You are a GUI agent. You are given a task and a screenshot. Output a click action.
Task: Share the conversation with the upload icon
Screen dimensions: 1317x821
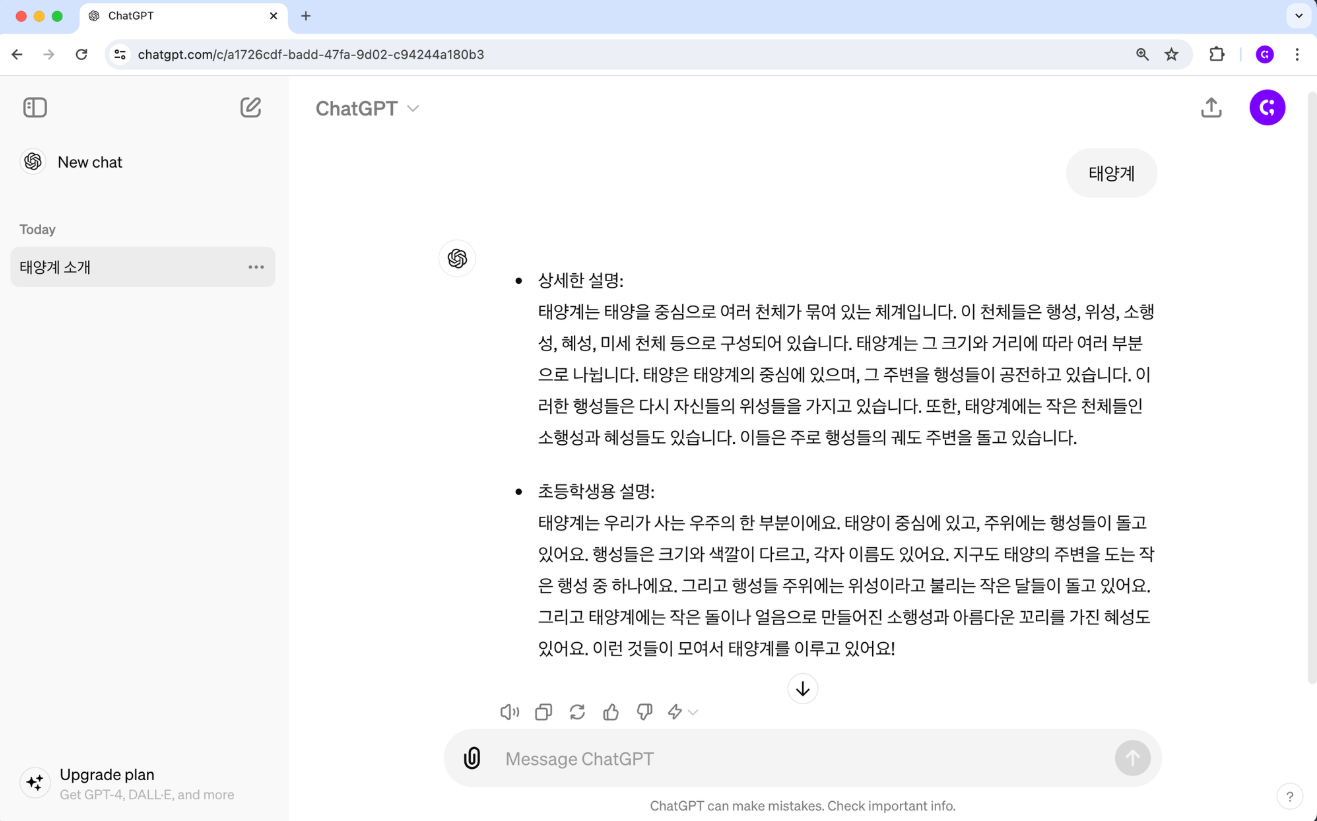point(1211,108)
